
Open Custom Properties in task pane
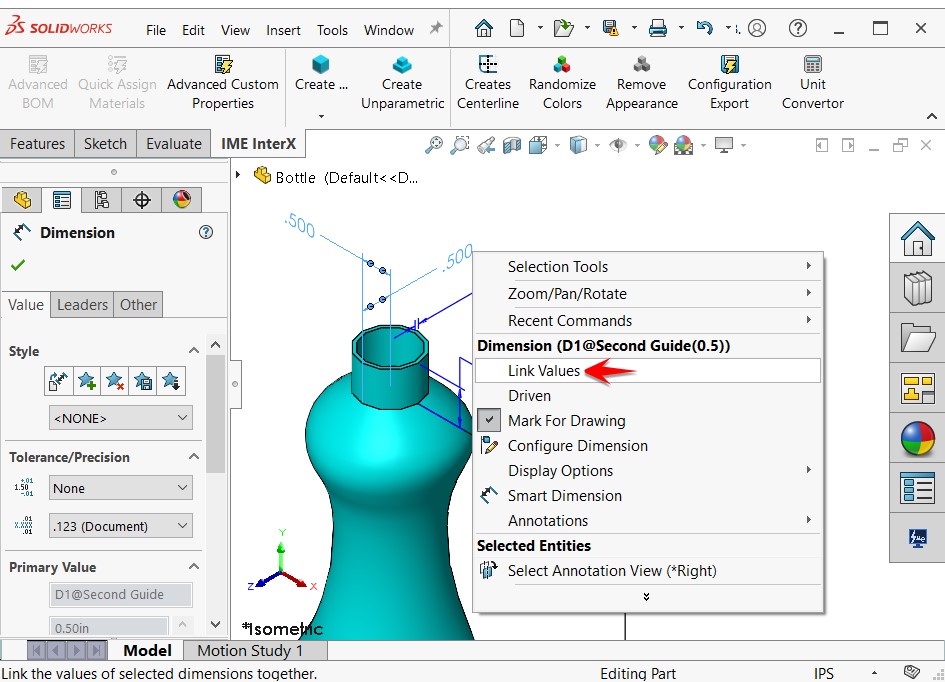917,488
